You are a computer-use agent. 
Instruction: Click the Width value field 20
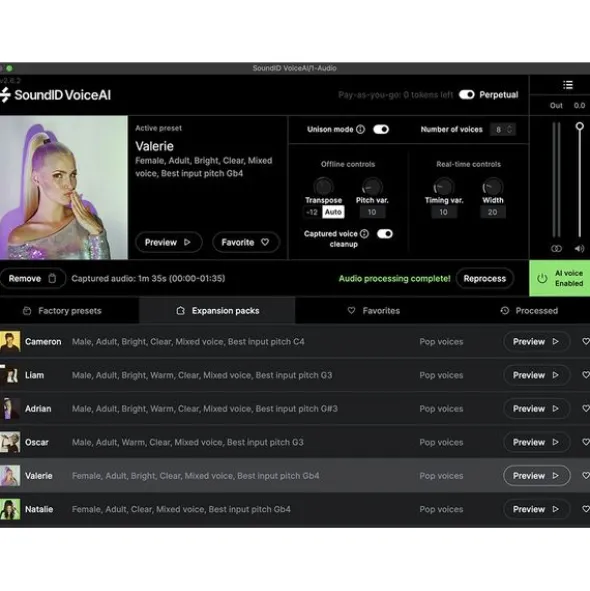click(x=492, y=212)
